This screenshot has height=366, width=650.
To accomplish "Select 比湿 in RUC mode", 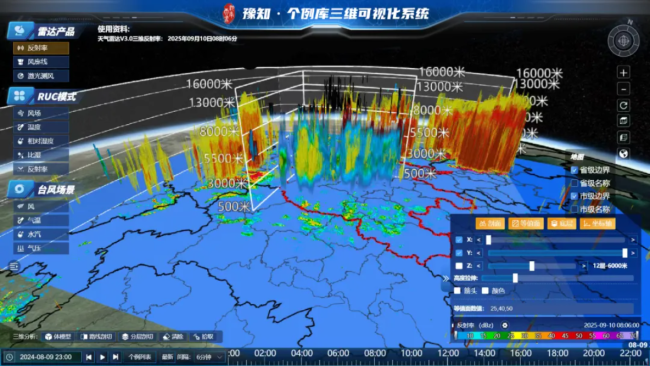I will [41, 155].
